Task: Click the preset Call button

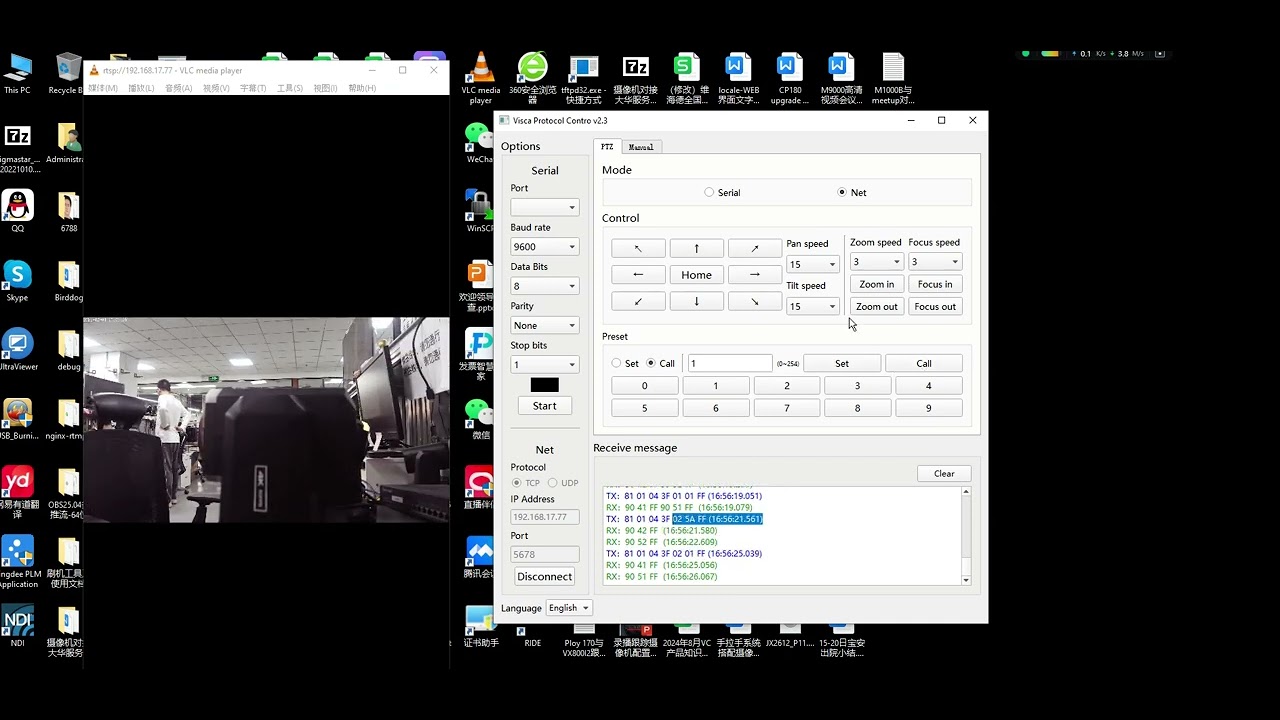Action: [923, 363]
